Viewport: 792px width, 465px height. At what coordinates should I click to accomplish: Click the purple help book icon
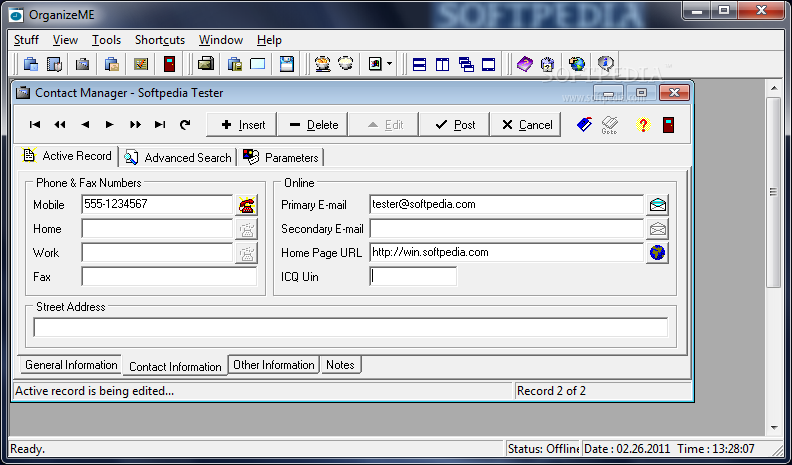coord(524,64)
